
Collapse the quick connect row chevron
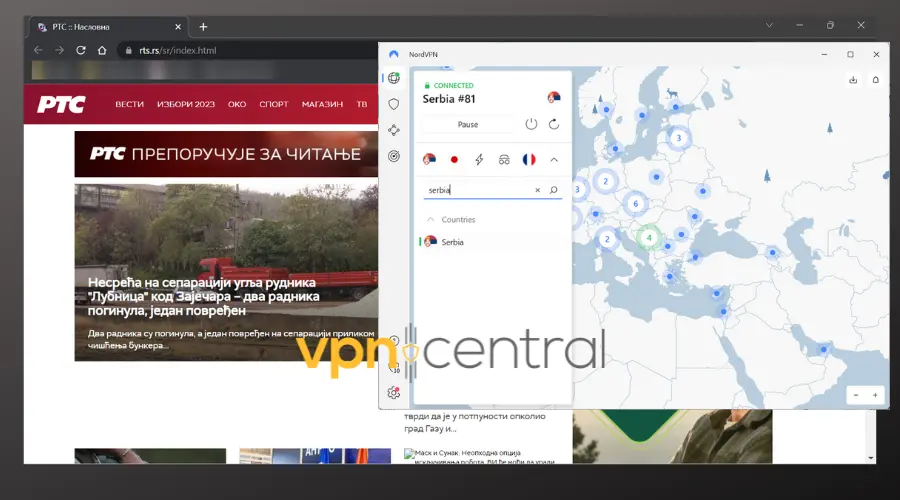click(554, 160)
